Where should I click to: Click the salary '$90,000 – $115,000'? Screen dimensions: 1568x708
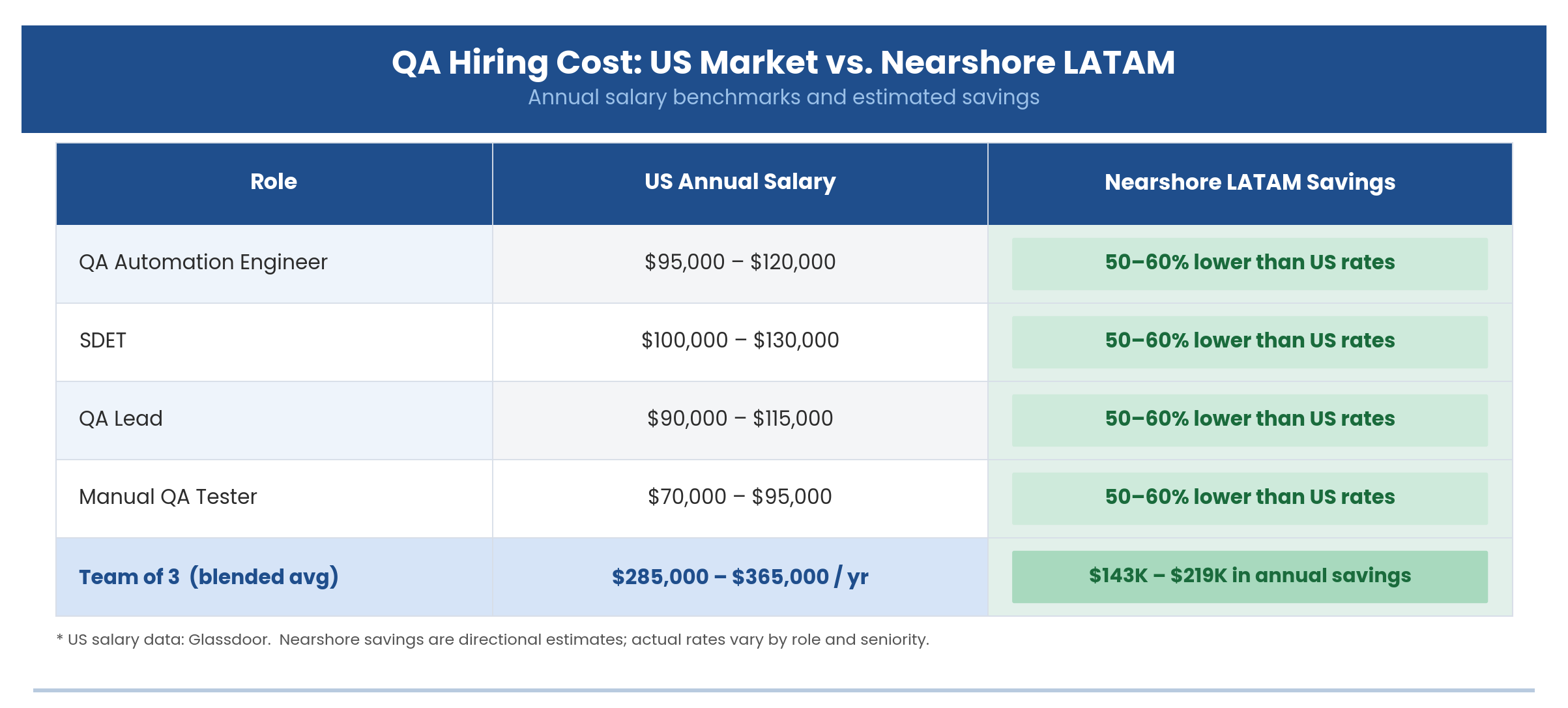coord(740,419)
